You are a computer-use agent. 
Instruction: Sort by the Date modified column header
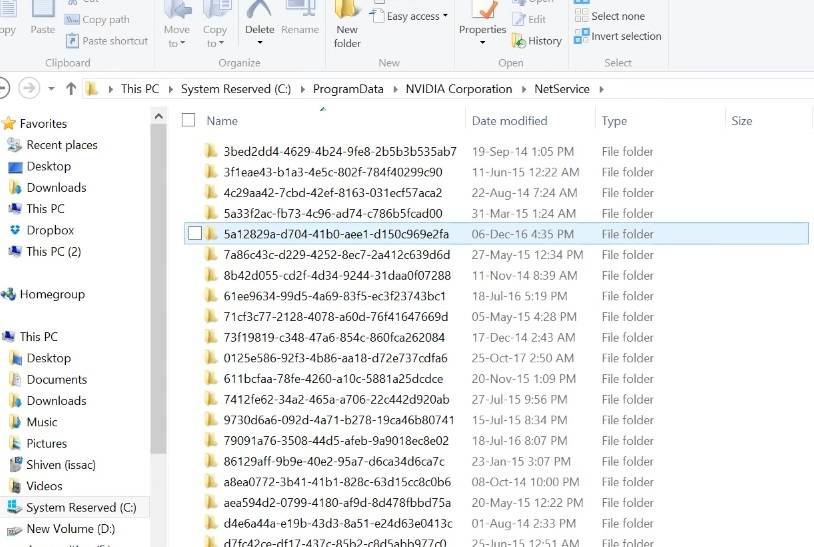[530, 120]
